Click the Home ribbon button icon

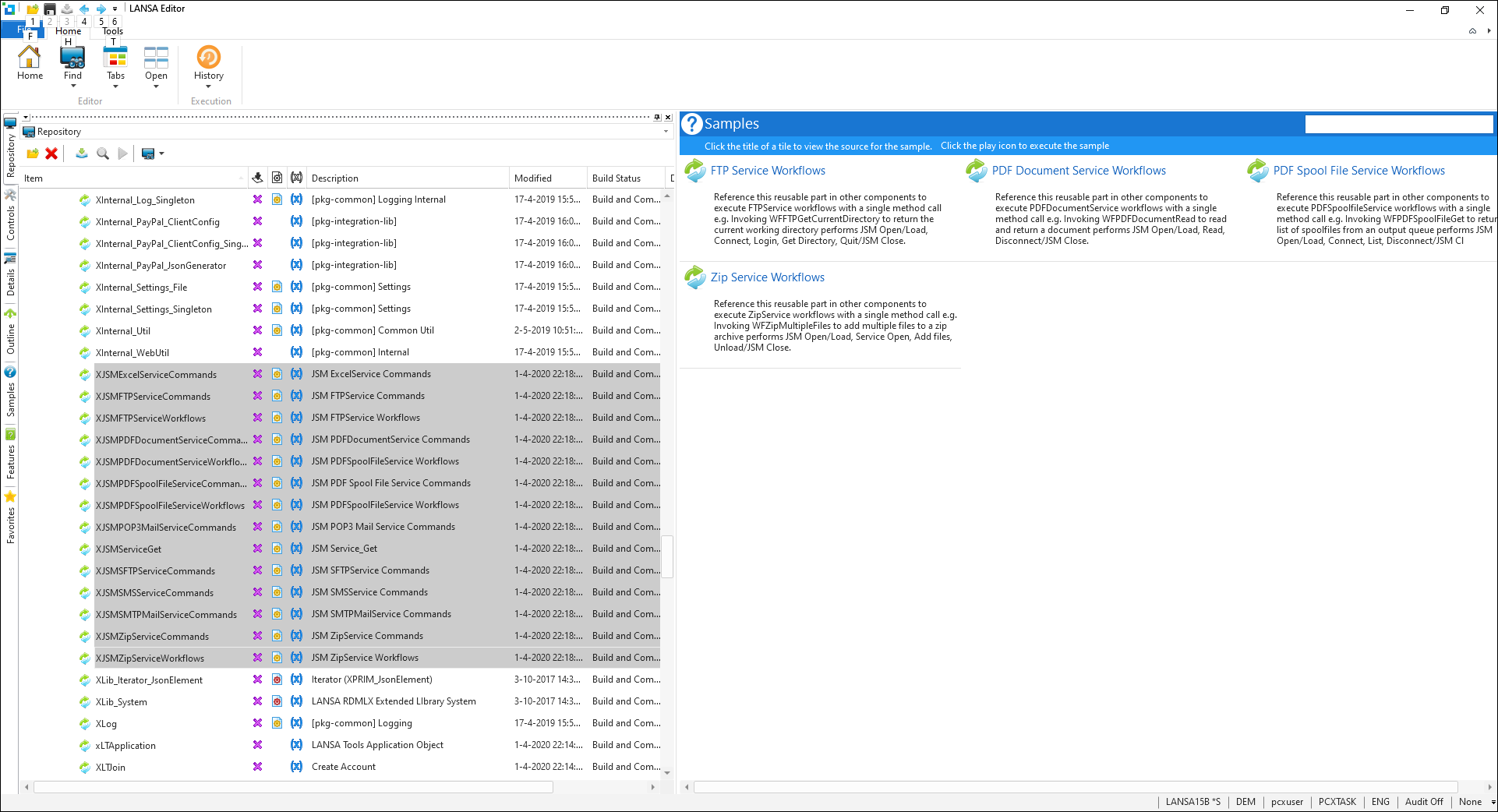(30, 58)
